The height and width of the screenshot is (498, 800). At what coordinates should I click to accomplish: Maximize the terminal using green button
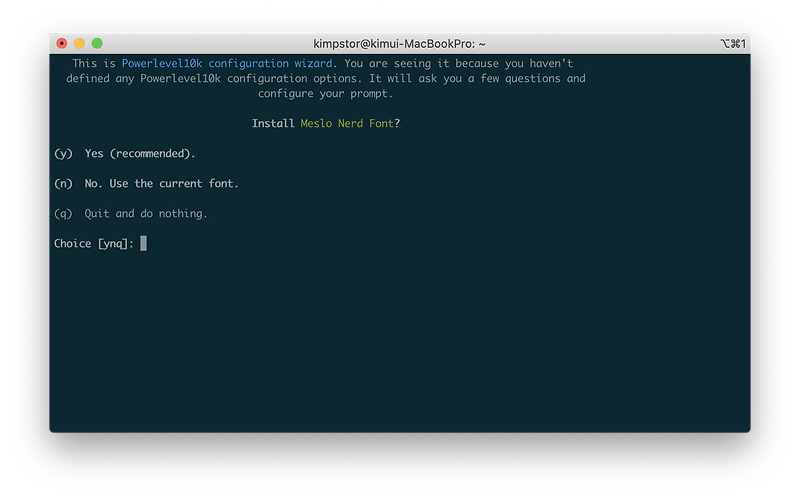pyautogui.click(x=97, y=43)
